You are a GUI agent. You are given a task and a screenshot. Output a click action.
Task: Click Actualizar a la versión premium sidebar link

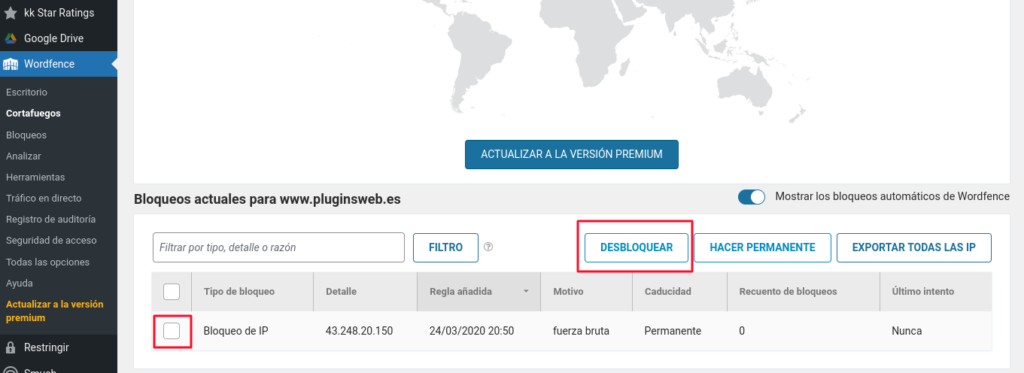(55, 311)
